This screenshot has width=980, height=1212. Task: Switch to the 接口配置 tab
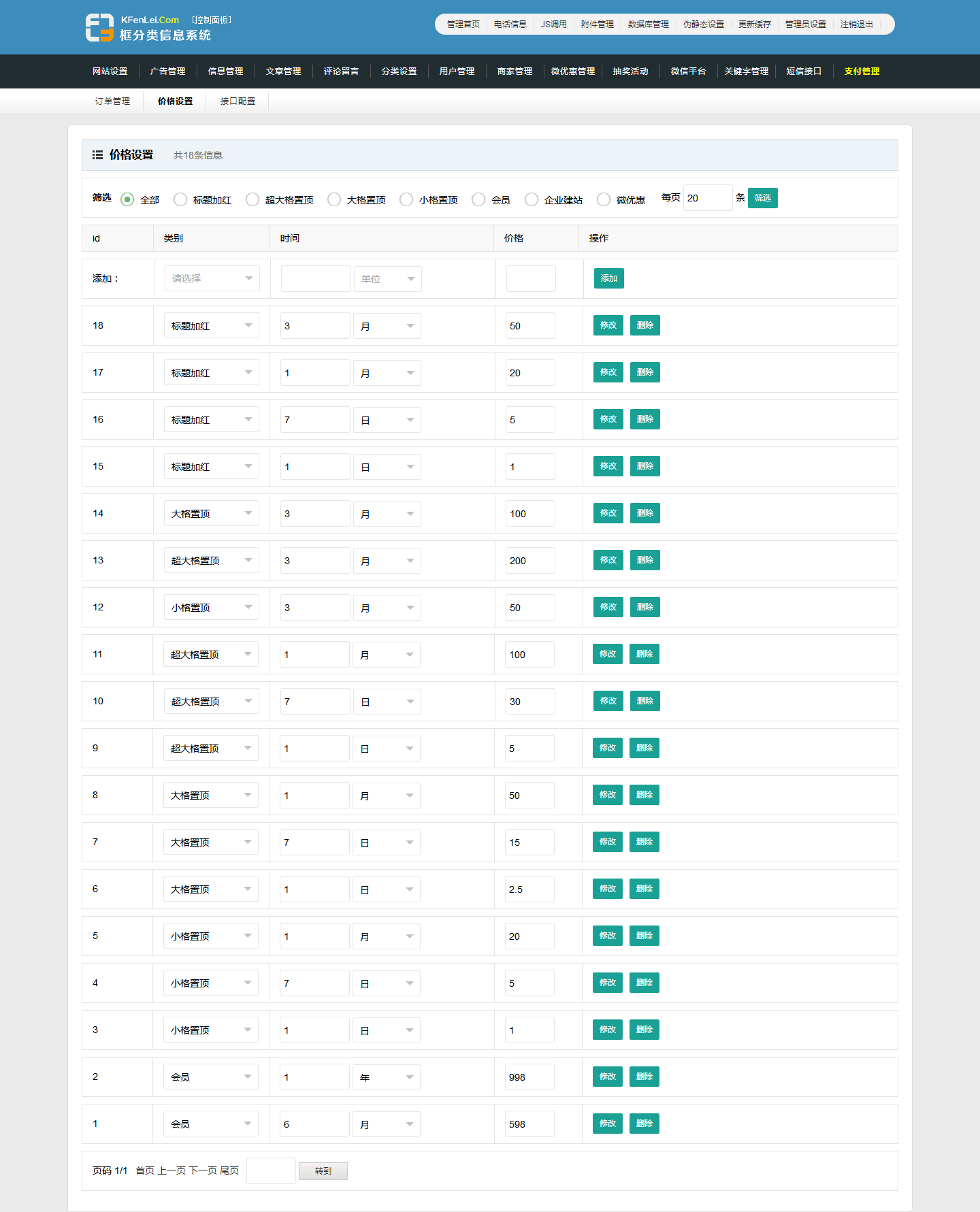238,101
